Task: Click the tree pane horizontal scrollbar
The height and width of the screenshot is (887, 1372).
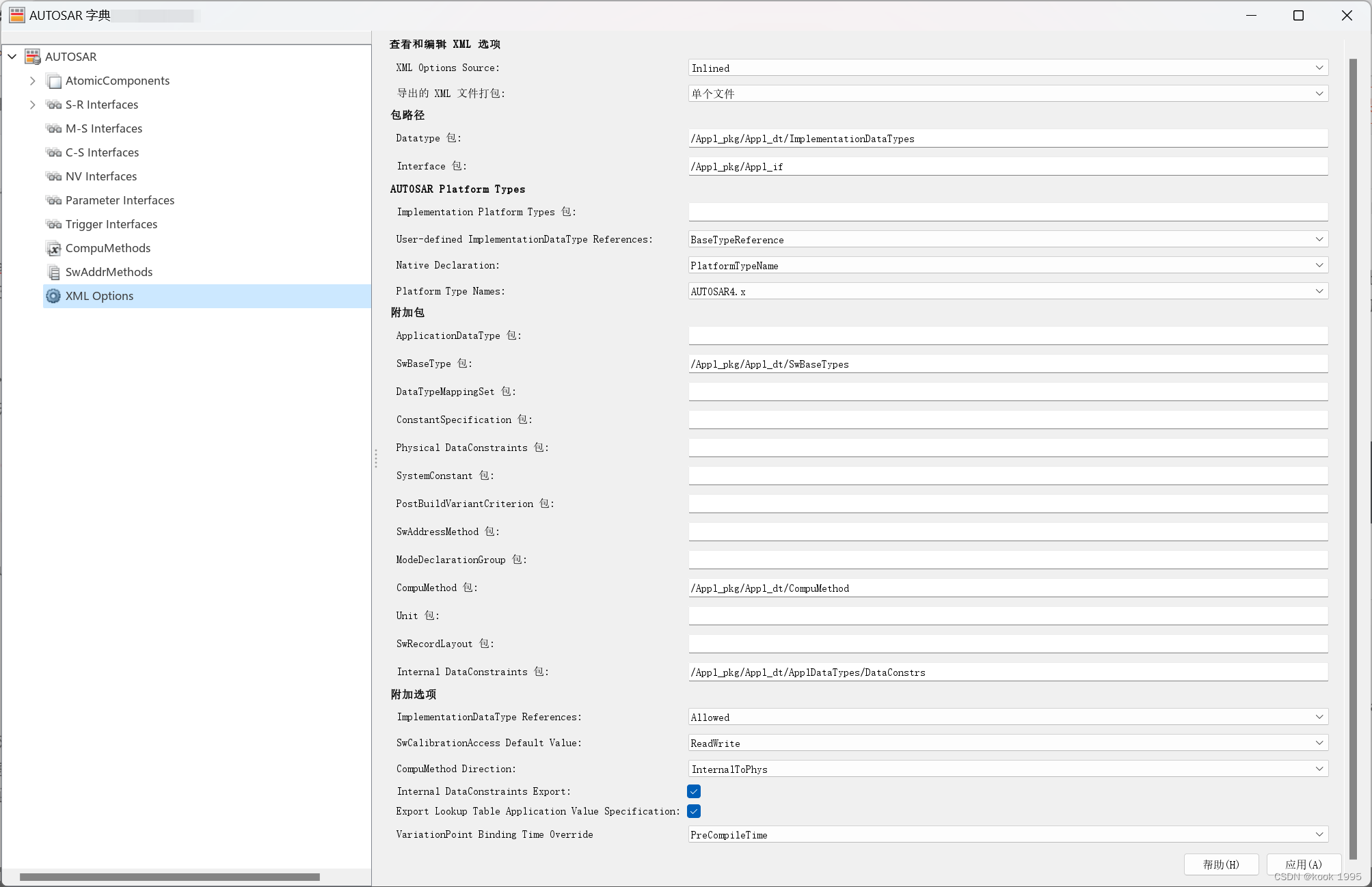Action: coord(170,877)
